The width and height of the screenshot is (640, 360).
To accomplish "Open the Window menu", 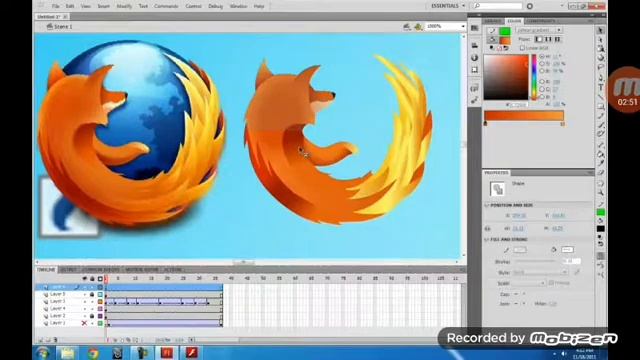I will point(238,6).
